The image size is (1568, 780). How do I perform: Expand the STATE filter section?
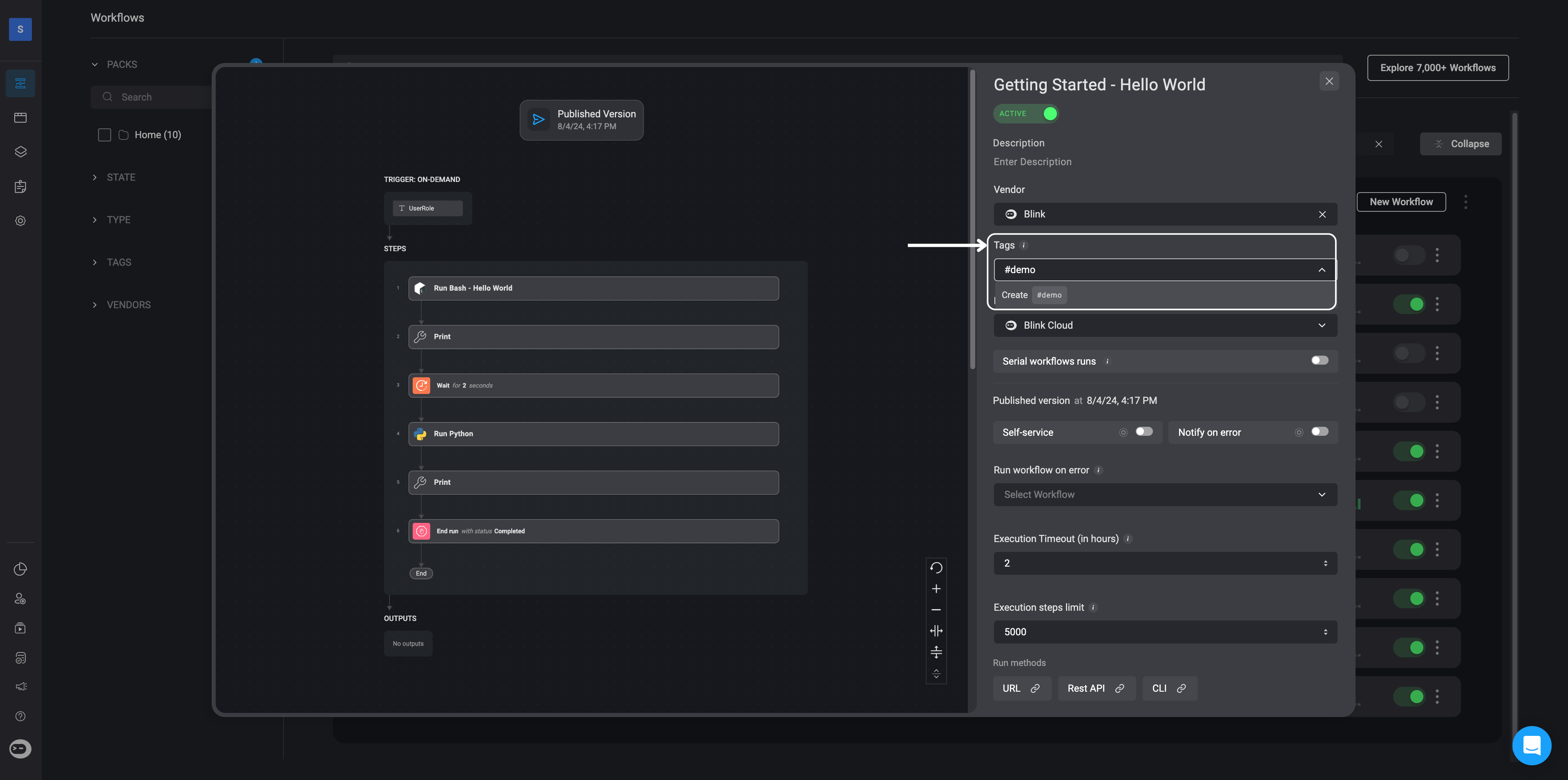[94, 177]
